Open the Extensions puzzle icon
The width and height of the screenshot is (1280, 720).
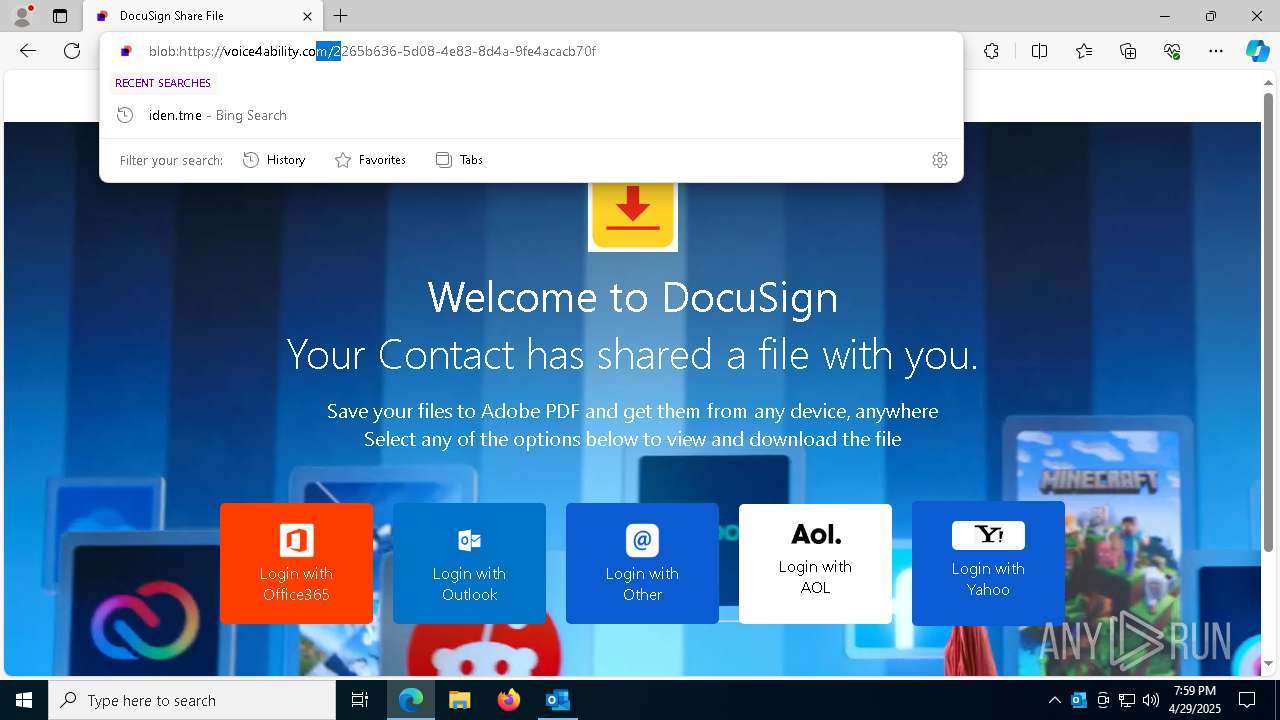(991, 51)
